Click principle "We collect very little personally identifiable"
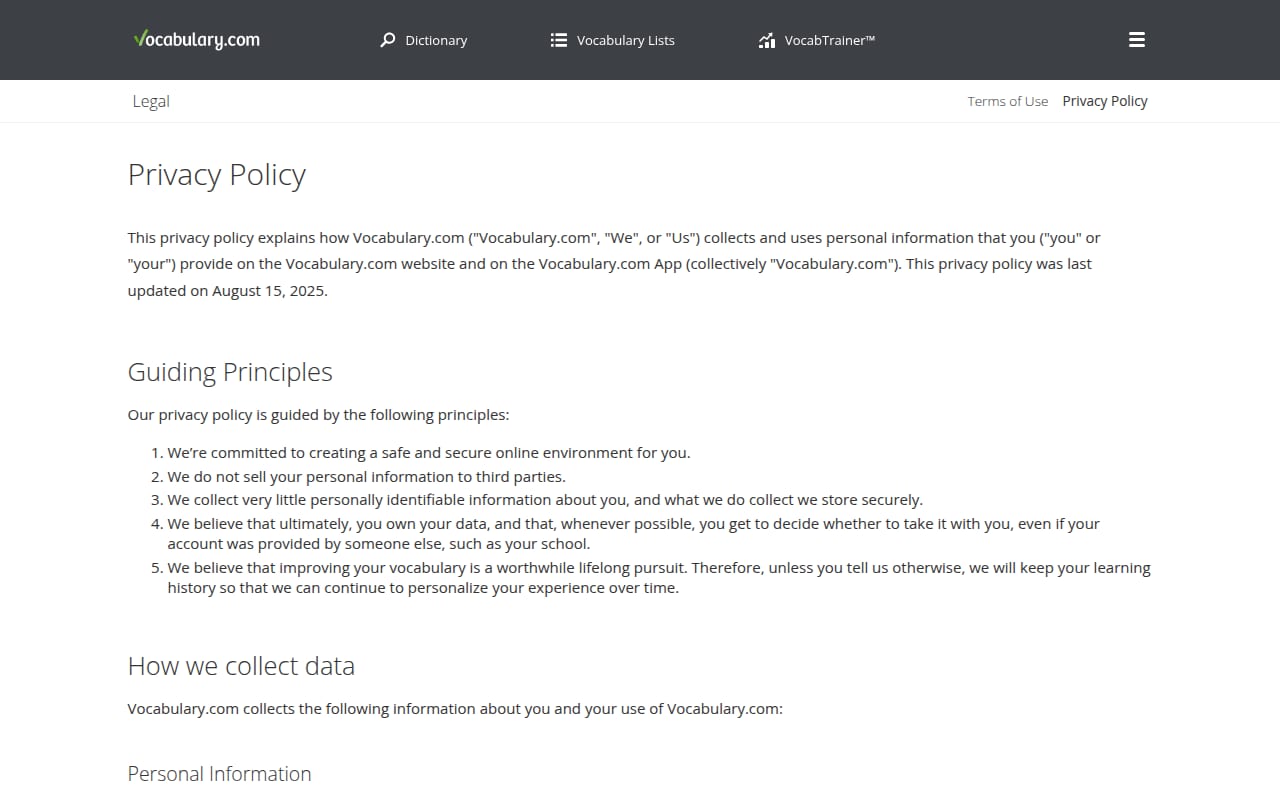The width and height of the screenshot is (1280, 800). 545,500
